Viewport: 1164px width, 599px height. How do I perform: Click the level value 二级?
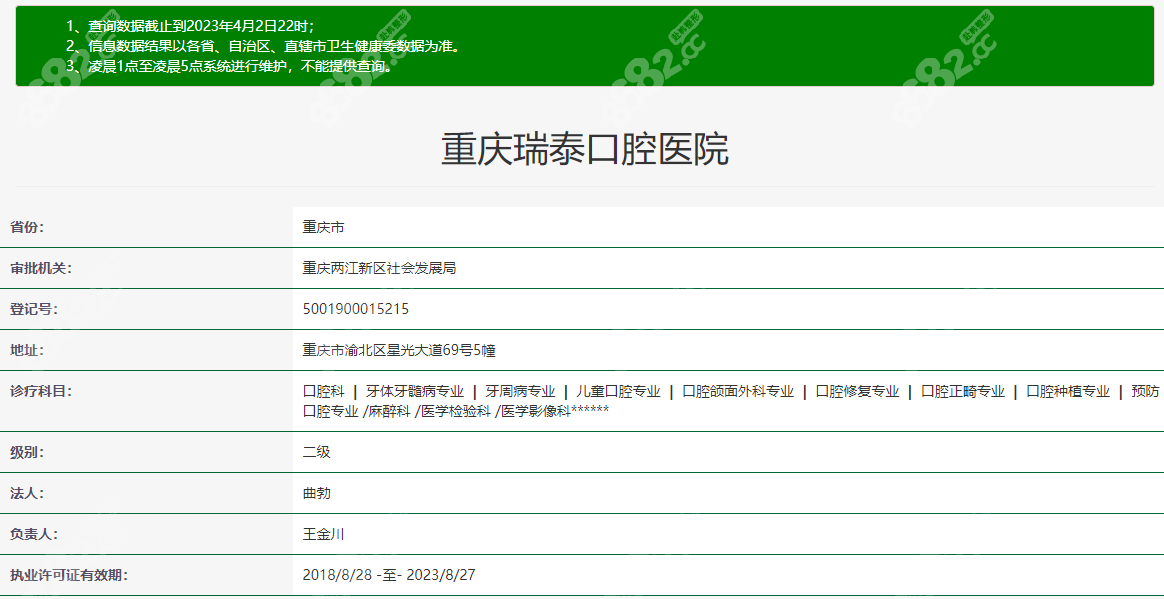click(x=317, y=451)
